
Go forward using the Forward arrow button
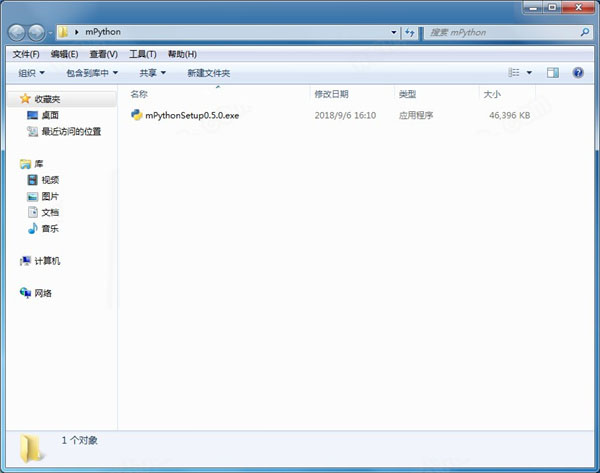(37, 33)
